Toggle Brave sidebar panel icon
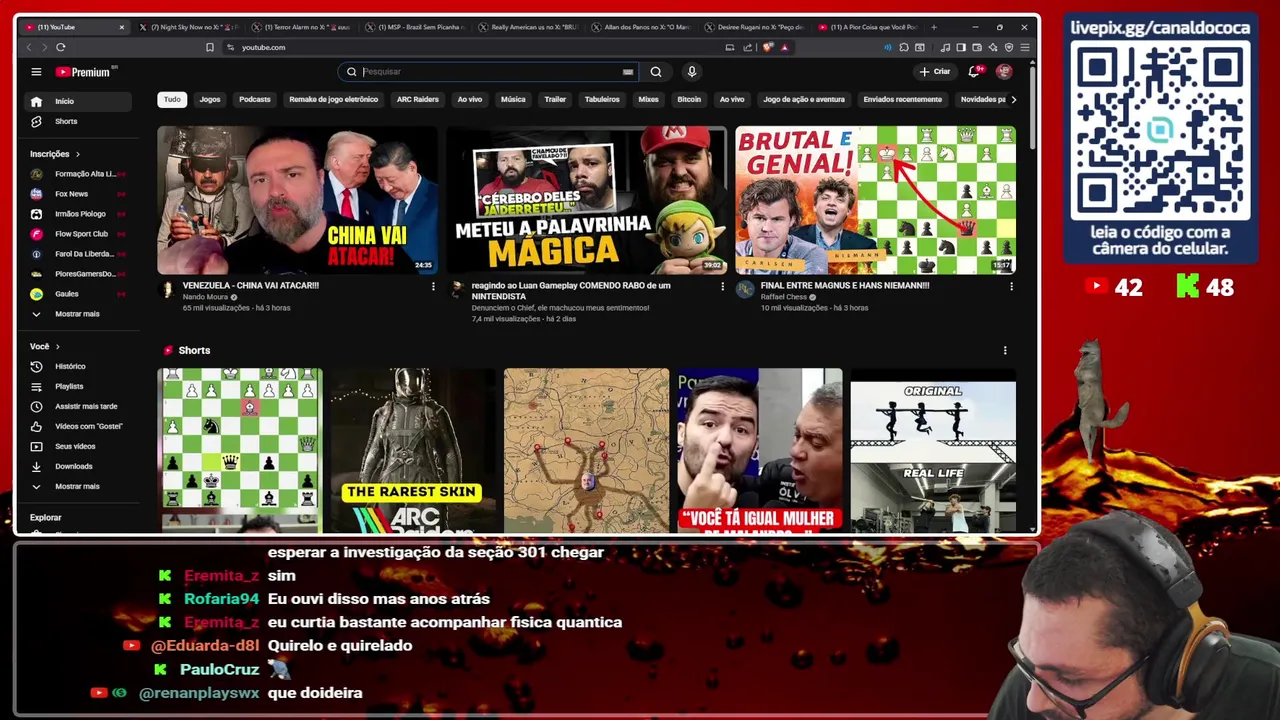1280x720 pixels. [961, 47]
